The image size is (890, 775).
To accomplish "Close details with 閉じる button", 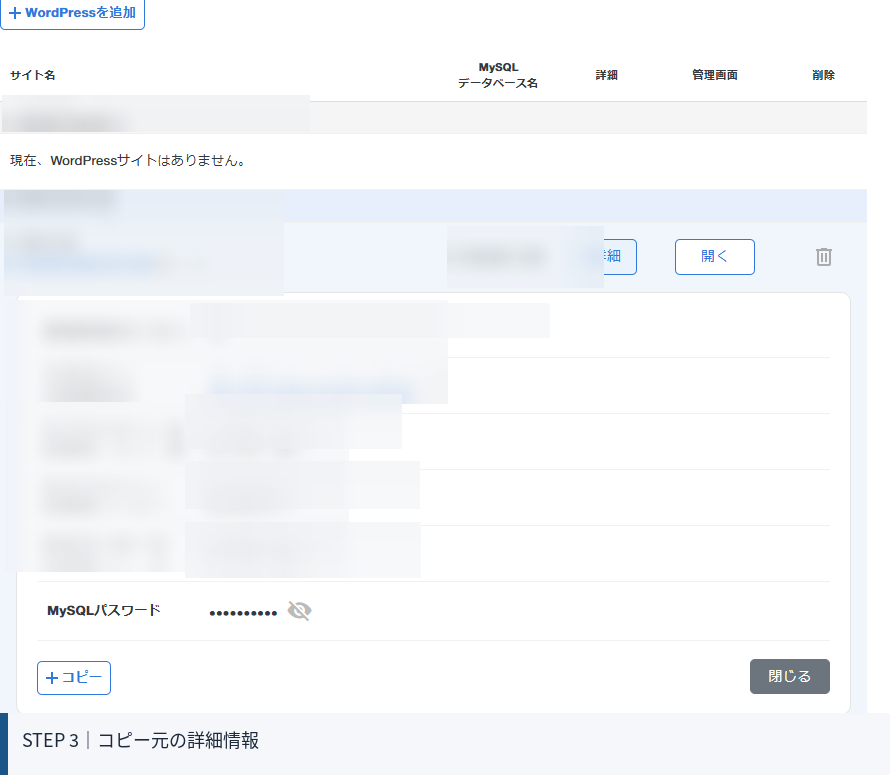I will point(790,676).
